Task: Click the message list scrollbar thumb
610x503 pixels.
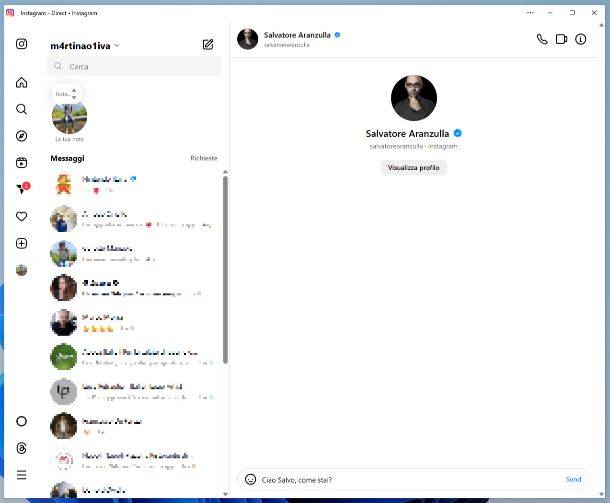Action: tap(225, 270)
